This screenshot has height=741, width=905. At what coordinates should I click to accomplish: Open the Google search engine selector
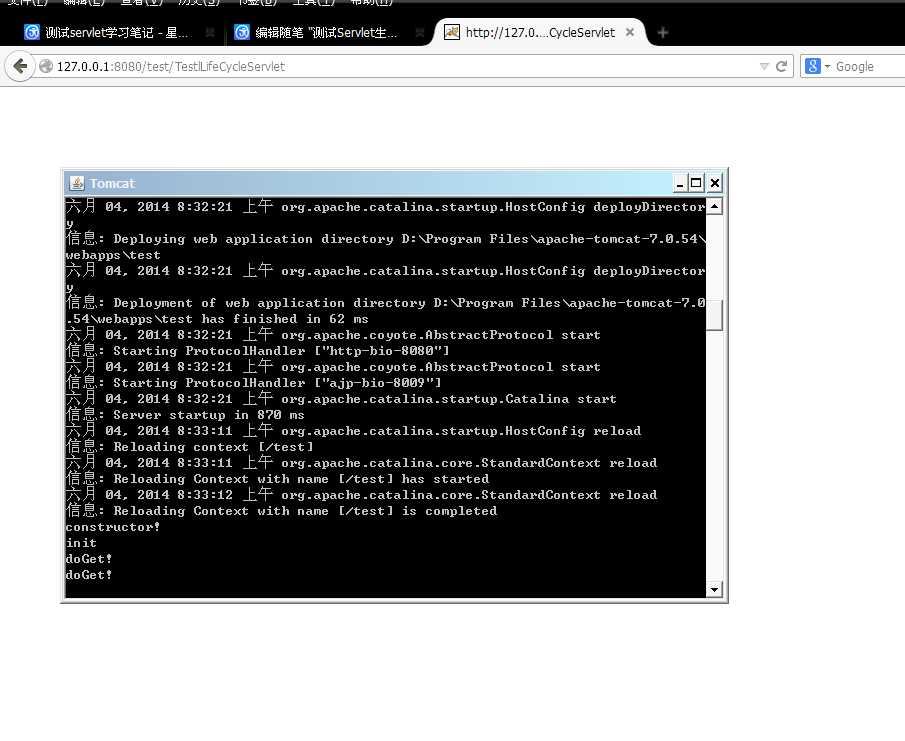pos(817,66)
